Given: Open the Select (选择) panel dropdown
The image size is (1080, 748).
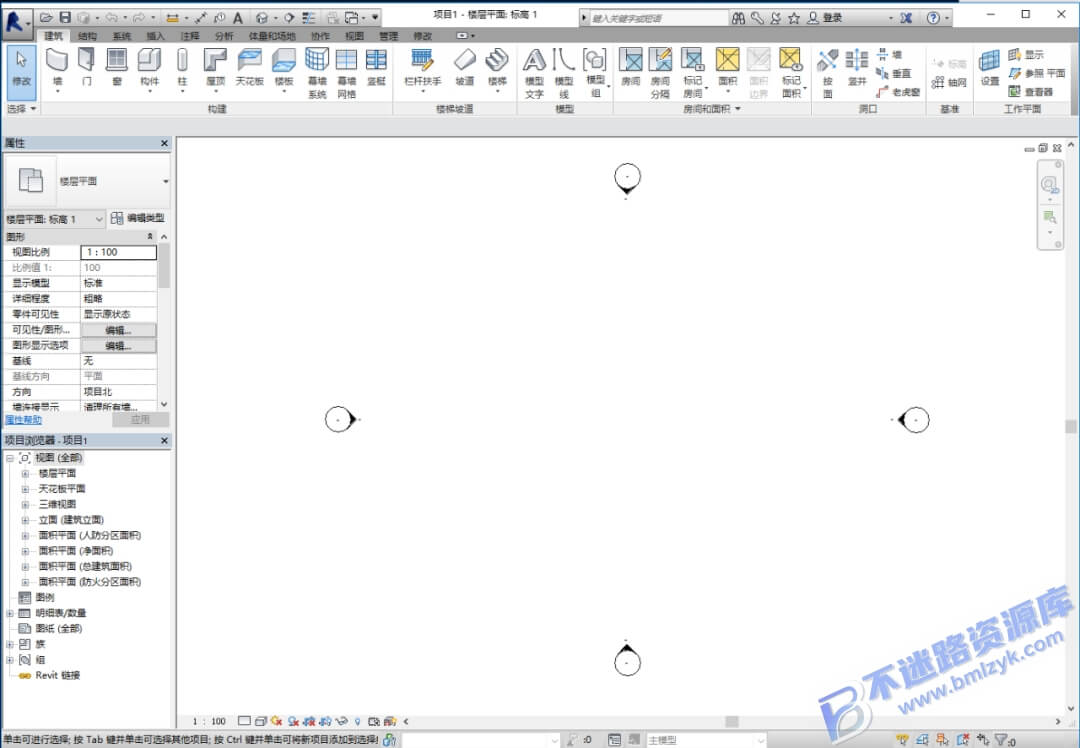Looking at the screenshot, I should pos(21,109).
